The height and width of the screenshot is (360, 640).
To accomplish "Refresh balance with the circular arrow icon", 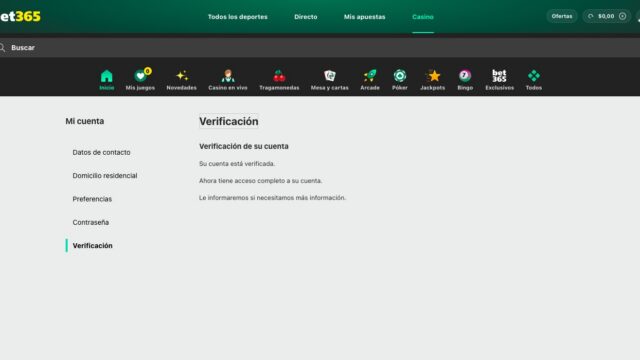I will pyautogui.click(x=590, y=16).
